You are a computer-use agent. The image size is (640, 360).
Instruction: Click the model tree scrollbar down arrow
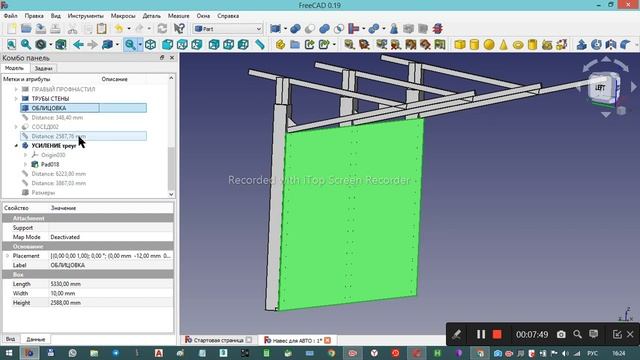(x=171, y=194)
